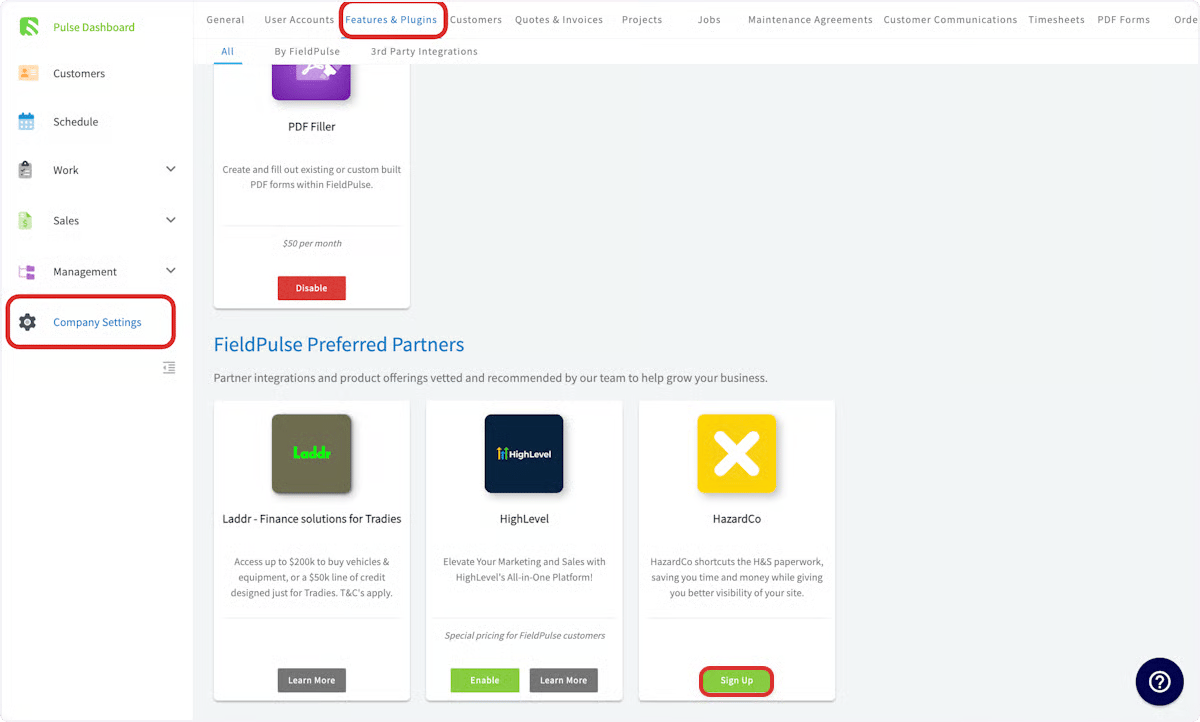Click the PDF Filler purple icon
The image size is (1200, 722).
coord(311,80)
